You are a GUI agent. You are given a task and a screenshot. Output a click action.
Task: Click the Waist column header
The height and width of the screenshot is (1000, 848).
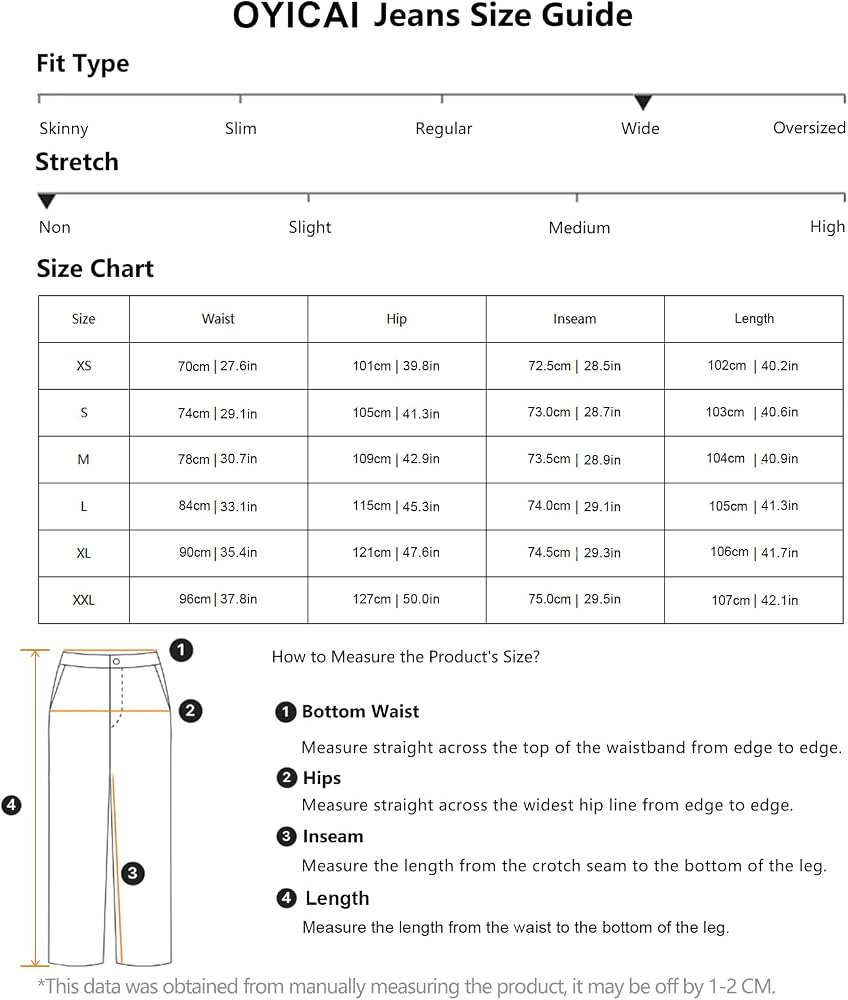pyautogui.click(x=219, y=319)
